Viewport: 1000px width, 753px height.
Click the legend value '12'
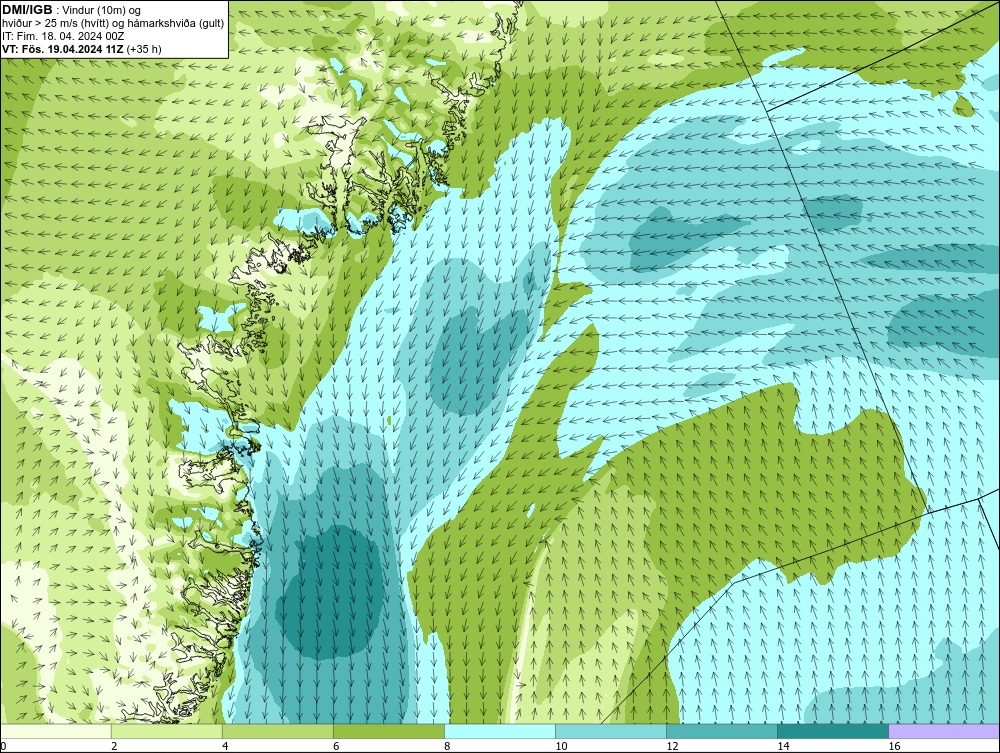(x=672, y=746)
